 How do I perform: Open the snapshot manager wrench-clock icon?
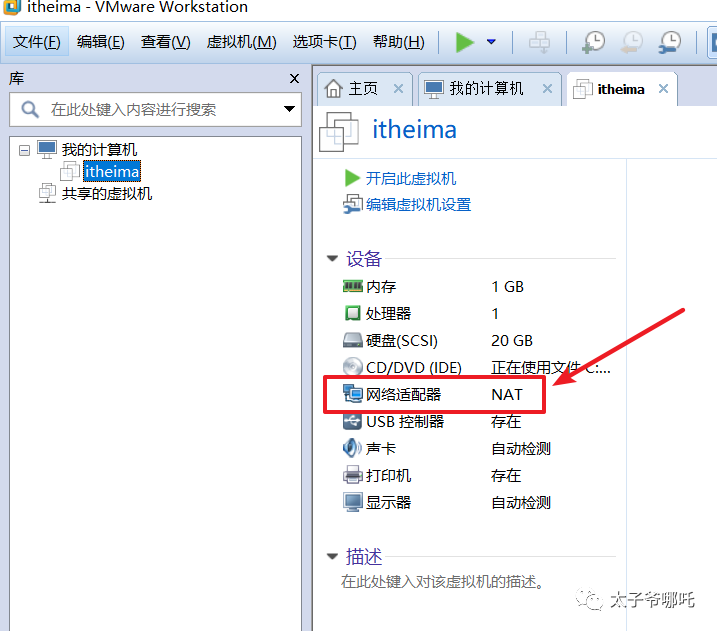pos(669,42)
